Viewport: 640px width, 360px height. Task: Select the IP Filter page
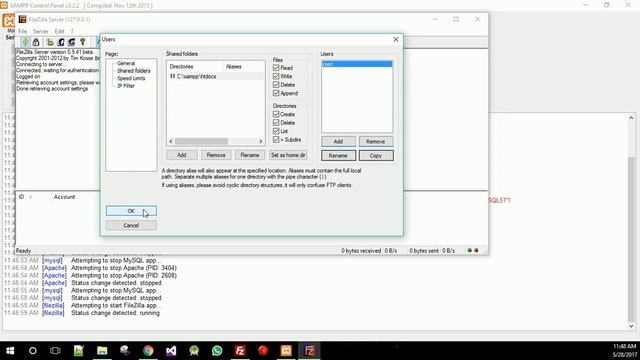click(126, 86)
